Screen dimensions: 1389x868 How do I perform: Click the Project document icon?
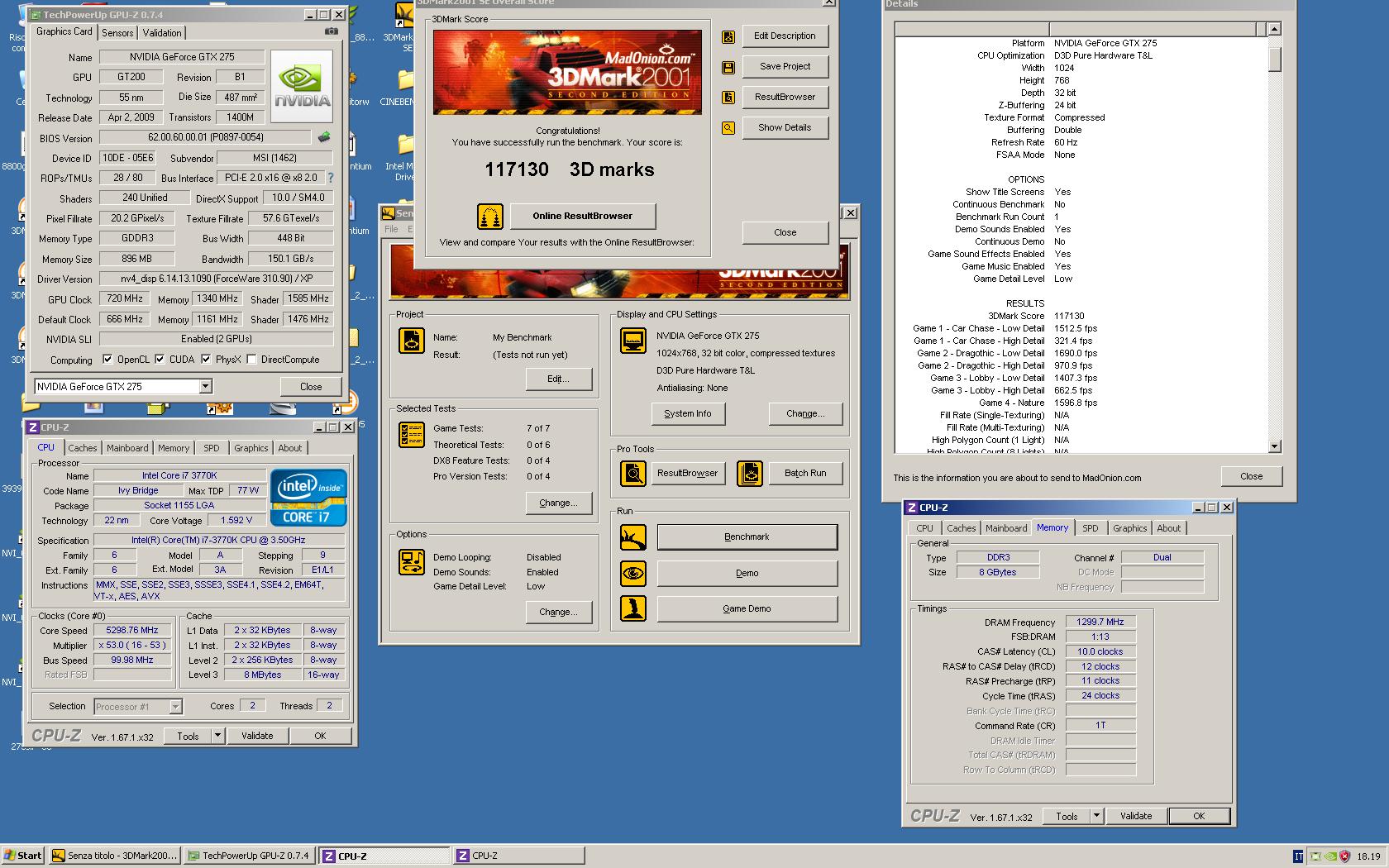point(412,340)
